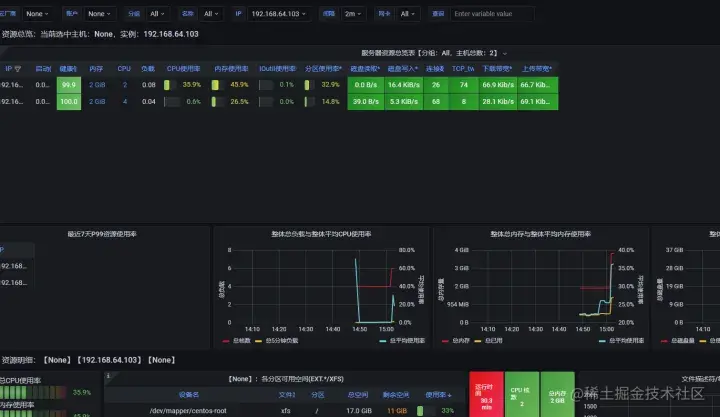Viewport: 720px width, 417px height.
Task: Open the 分组 All dropdown
Action: (157, 14)
